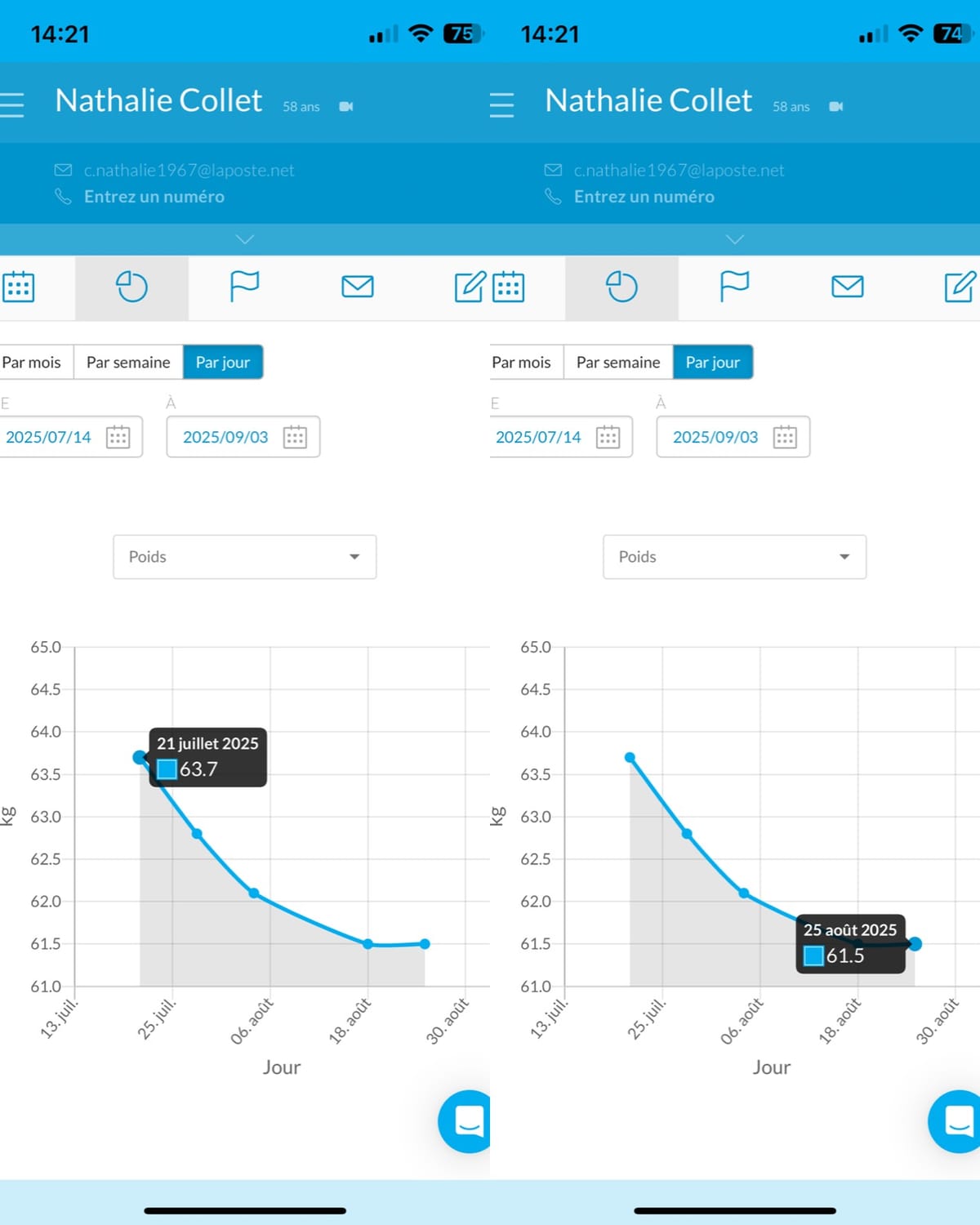980x1225 pixels.
Task: Edit start date field 2025/07/14, right screen
Action: [x=561, y=437]
